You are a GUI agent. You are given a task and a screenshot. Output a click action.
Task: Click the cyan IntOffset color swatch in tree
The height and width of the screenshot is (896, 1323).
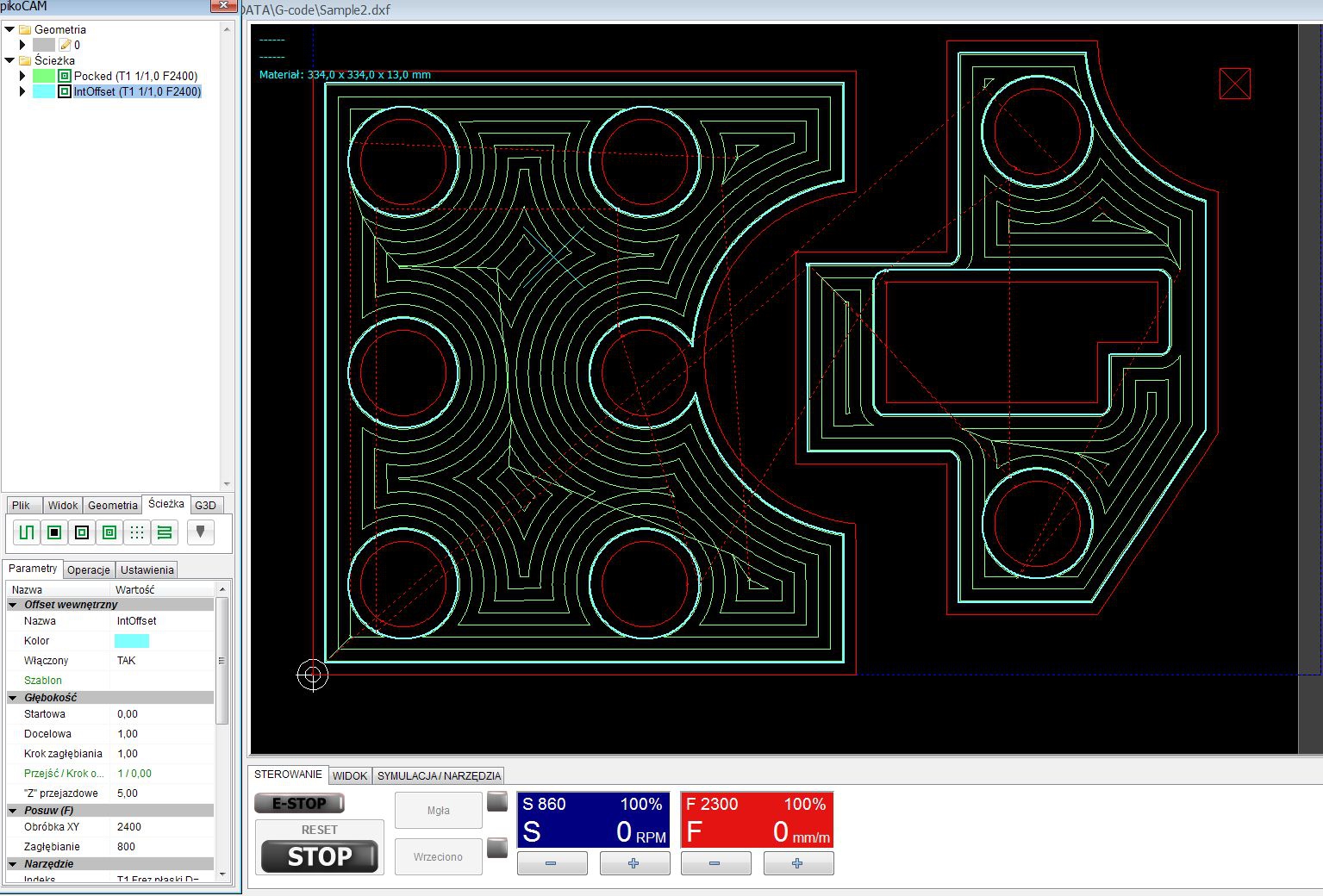(x=44, y=91)
